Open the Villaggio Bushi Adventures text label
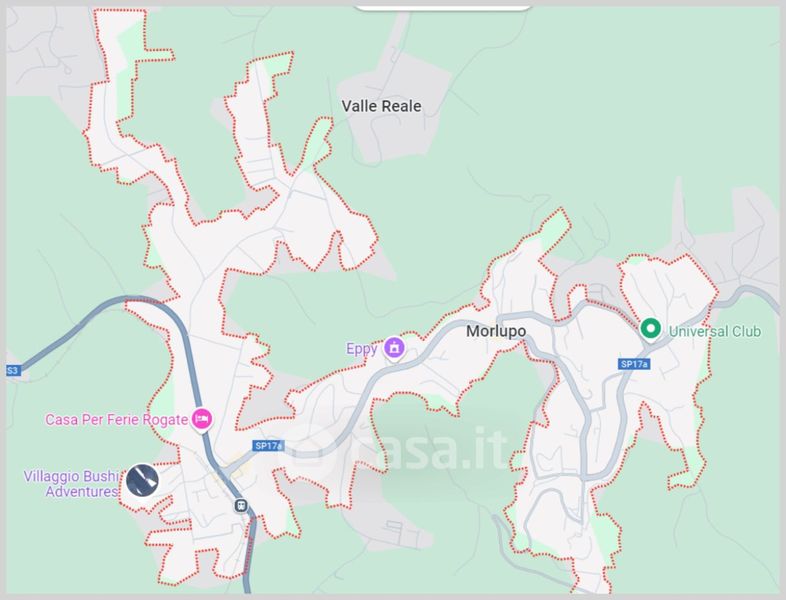The image size is (786, 600). (x=72, y=484)
